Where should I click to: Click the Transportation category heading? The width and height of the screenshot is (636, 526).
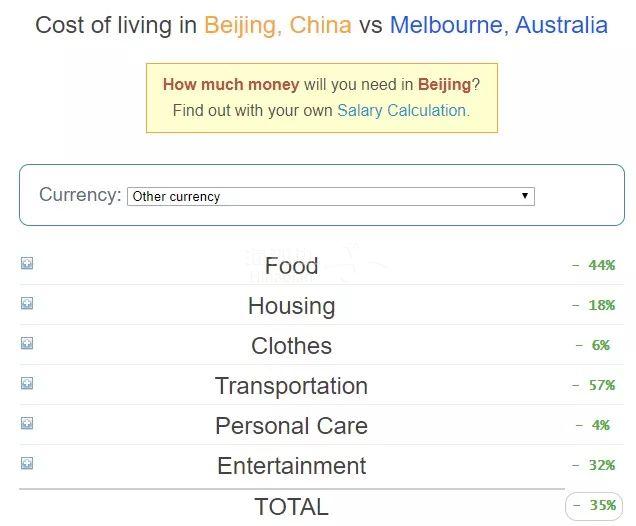(x=291, y=386)
